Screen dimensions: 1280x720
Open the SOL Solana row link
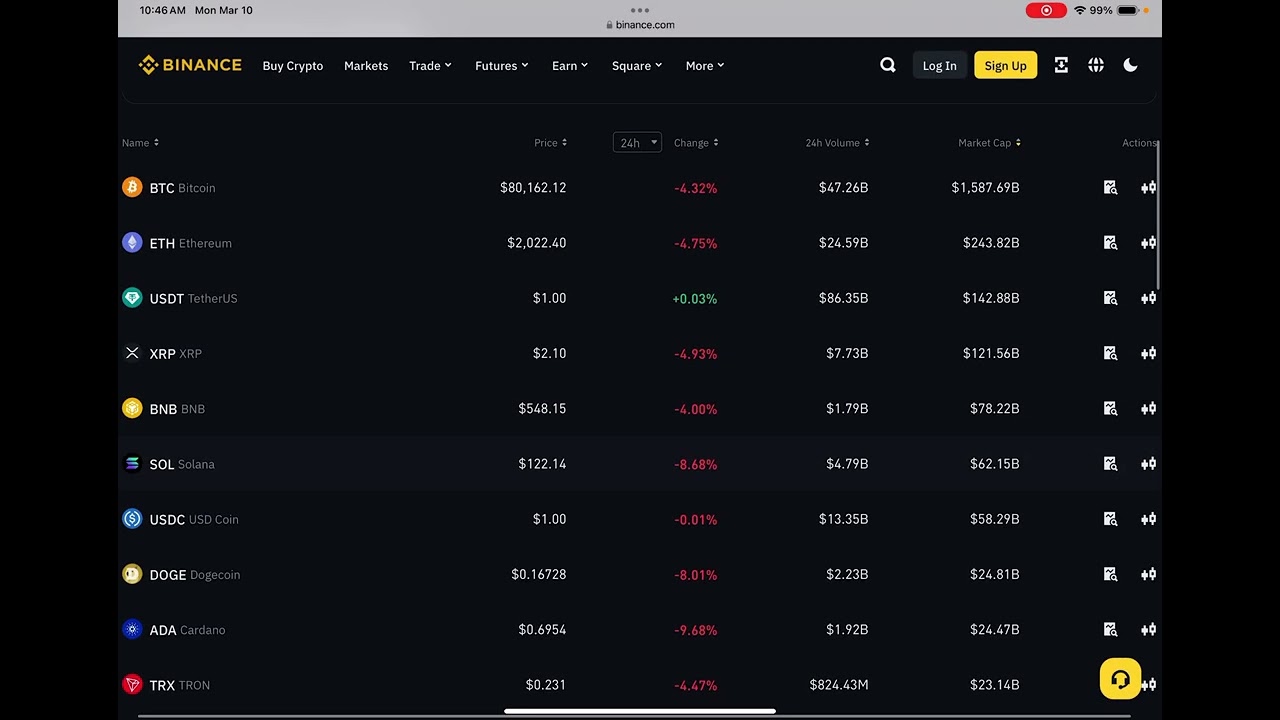(182, 464)
